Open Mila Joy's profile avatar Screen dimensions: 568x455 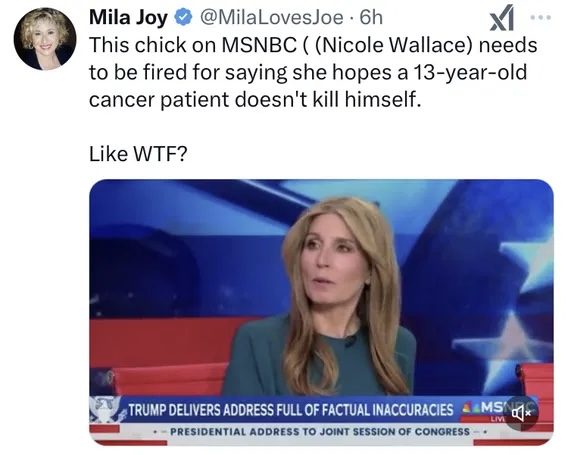point(45,39)
